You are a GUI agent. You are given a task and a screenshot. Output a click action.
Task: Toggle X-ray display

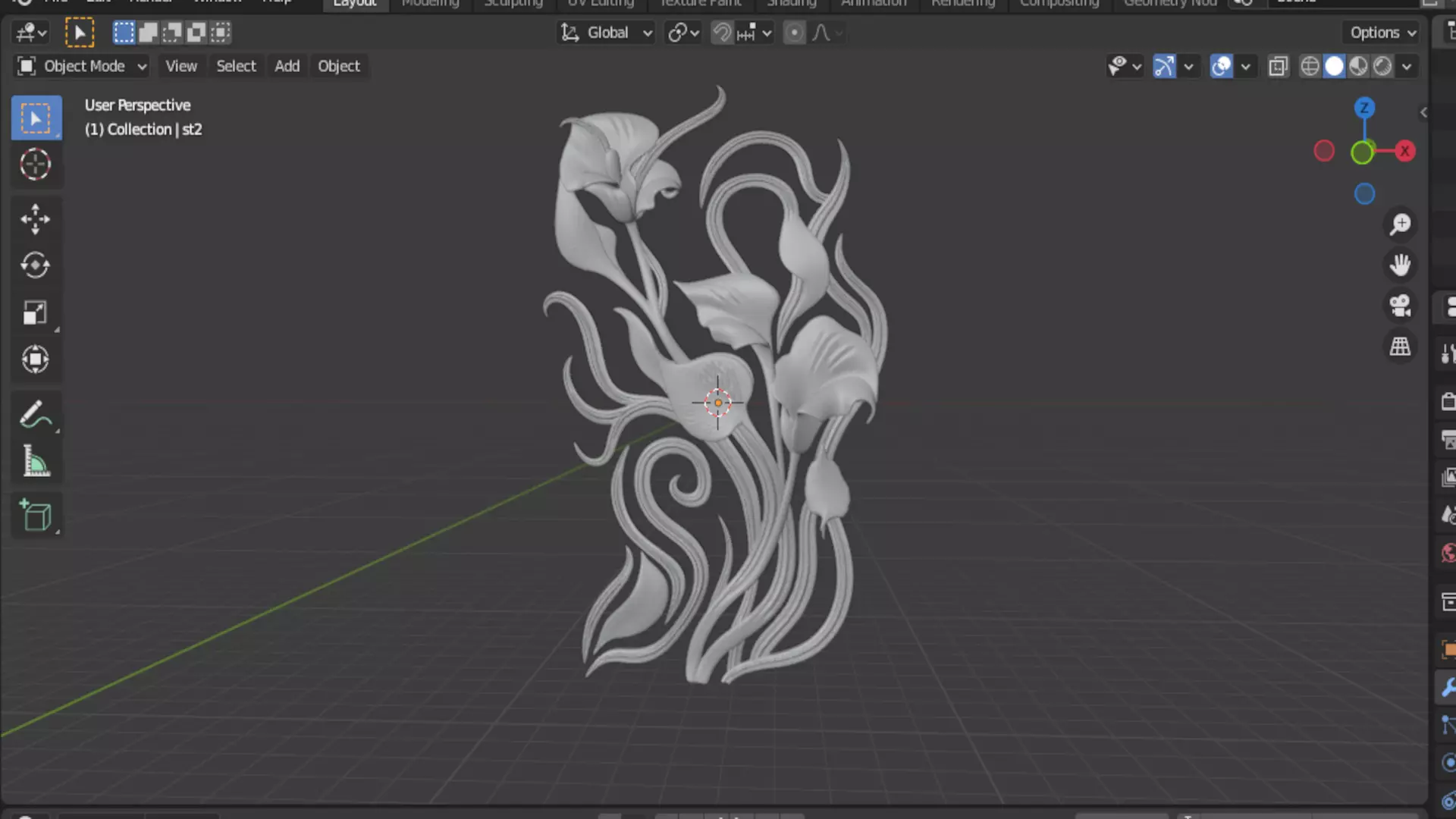[x=1278, y=67]
